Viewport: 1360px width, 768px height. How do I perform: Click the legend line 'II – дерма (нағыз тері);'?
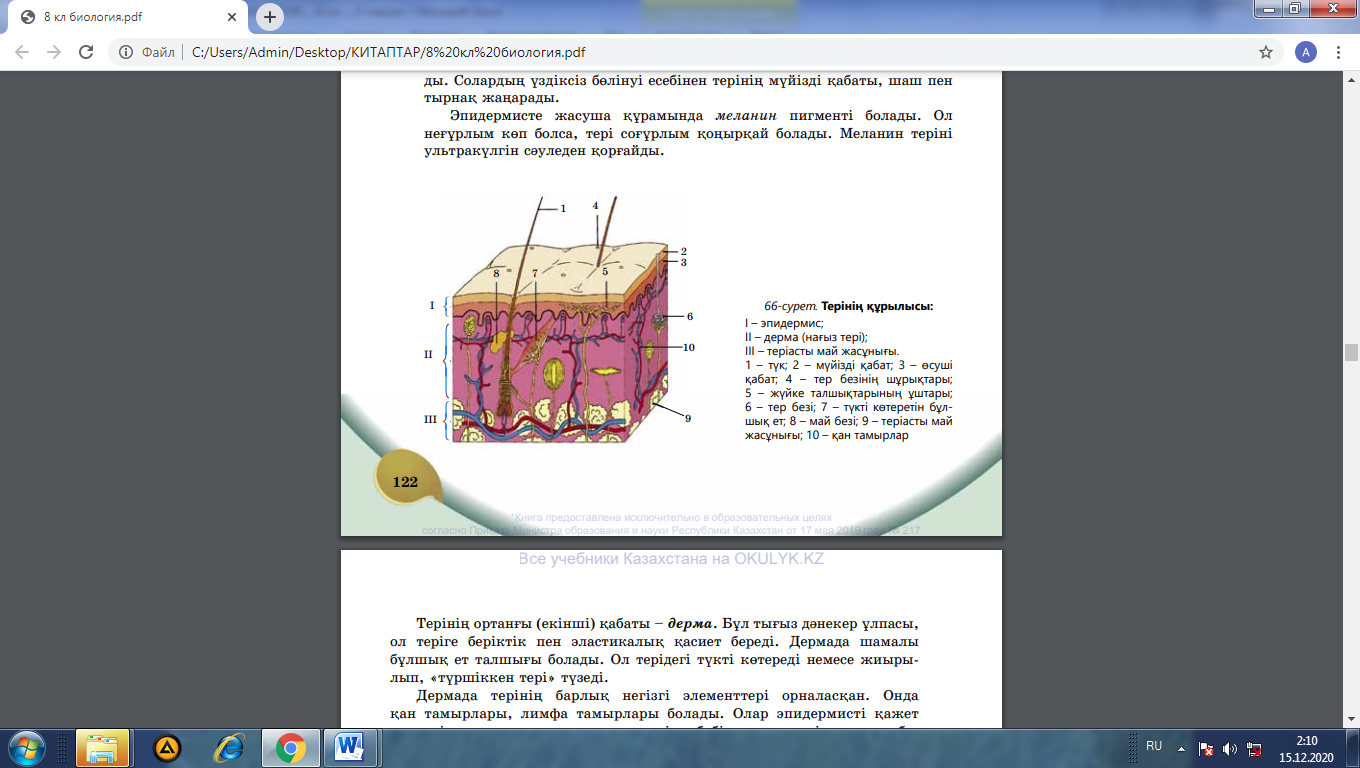pyautogui.click(x=806, y=337)
